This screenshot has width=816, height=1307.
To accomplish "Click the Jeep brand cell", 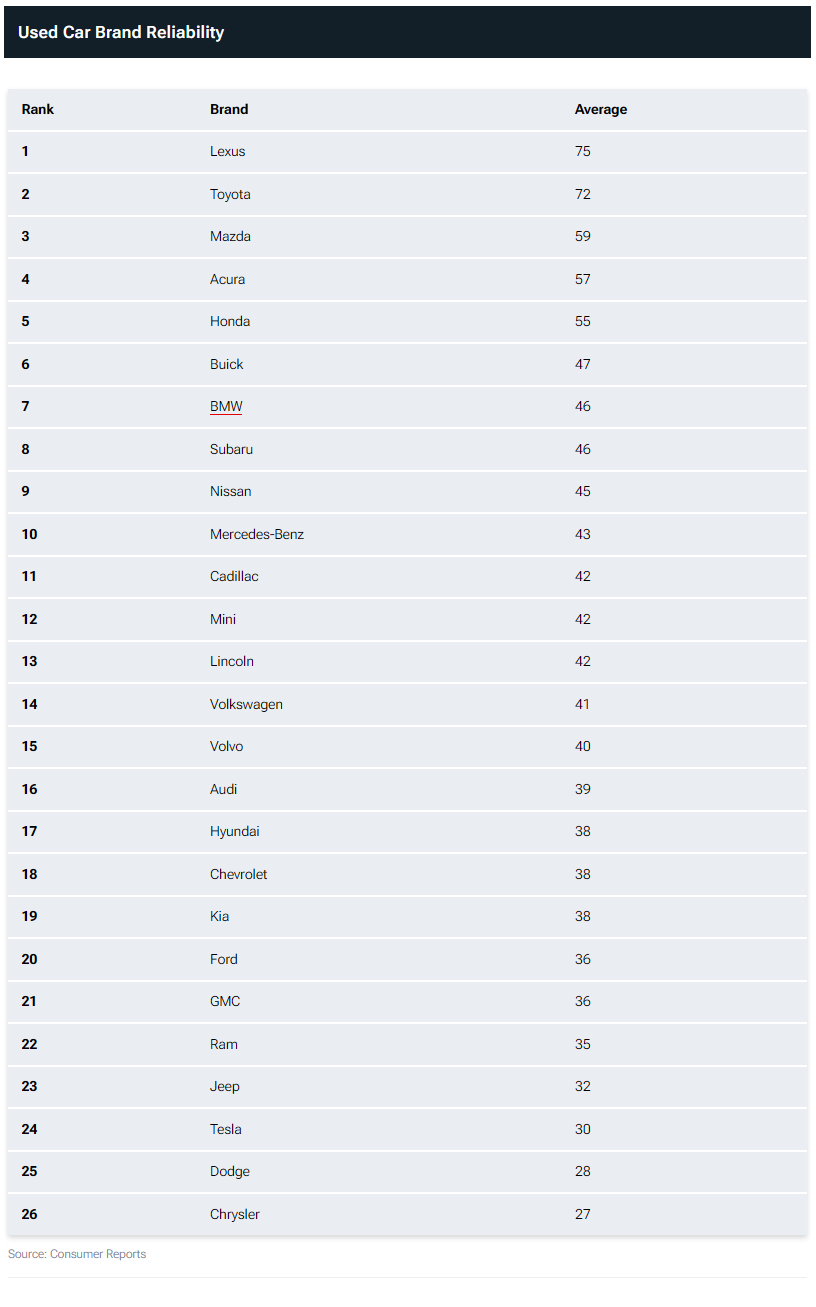I will [x=225, y=1086].
